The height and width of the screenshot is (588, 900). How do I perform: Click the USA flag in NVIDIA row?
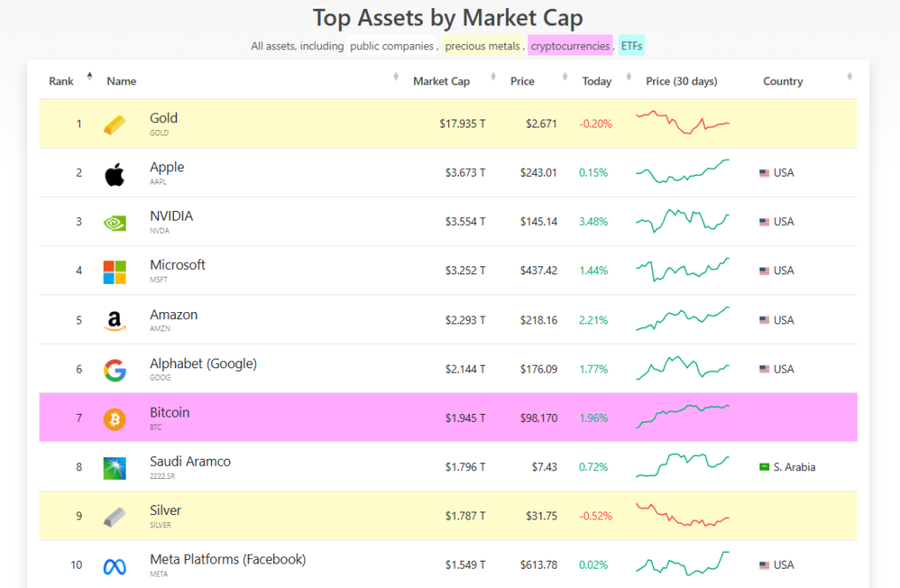(x=764, y=222)
